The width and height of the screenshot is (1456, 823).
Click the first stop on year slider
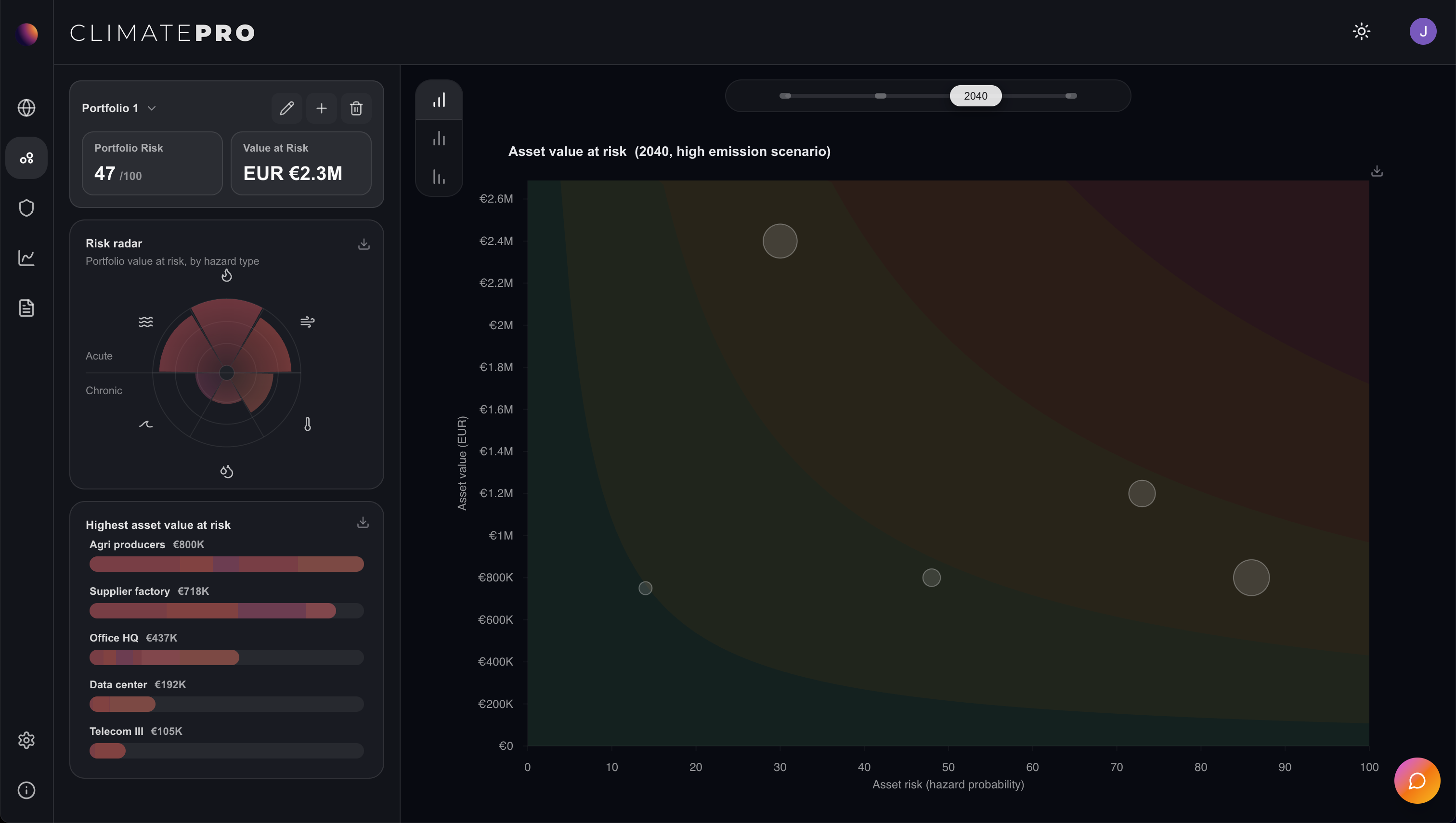click(x=785, y=95)
